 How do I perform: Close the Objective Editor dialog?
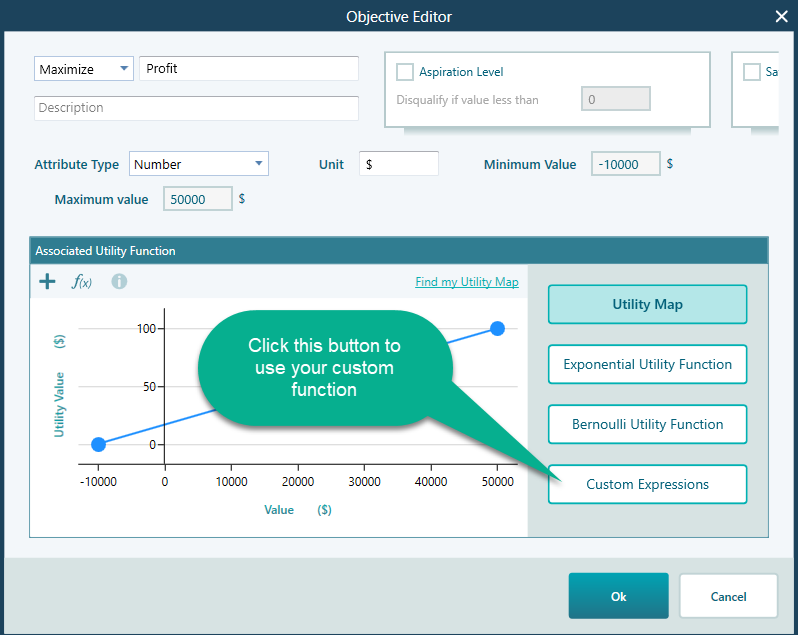click(781, 16)
